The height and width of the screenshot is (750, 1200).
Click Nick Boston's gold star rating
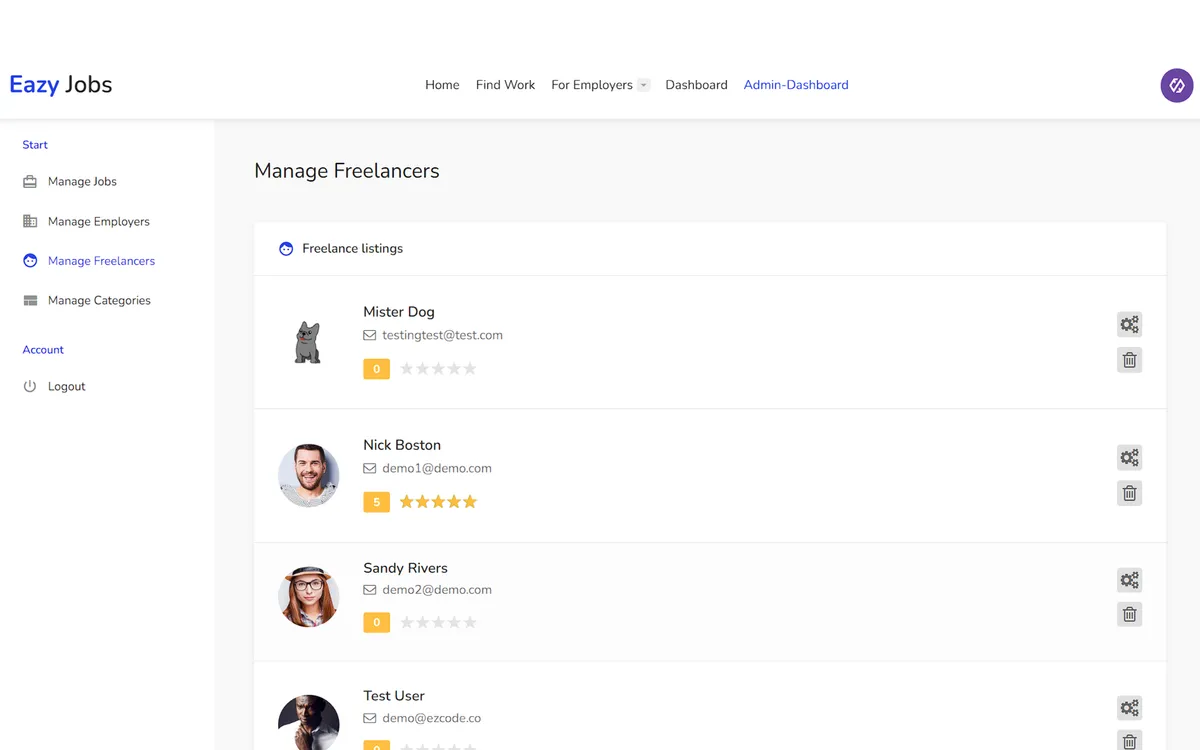point(438,502)
